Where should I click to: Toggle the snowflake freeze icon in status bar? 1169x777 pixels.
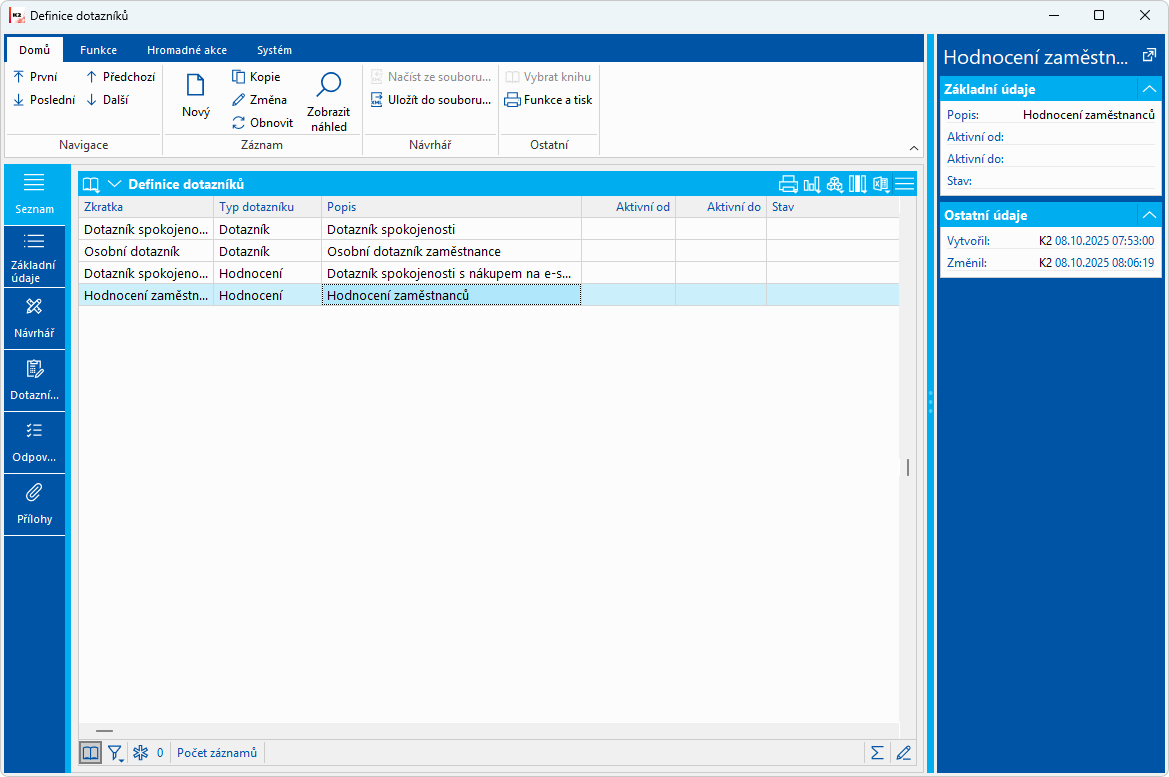pos(140,753)
